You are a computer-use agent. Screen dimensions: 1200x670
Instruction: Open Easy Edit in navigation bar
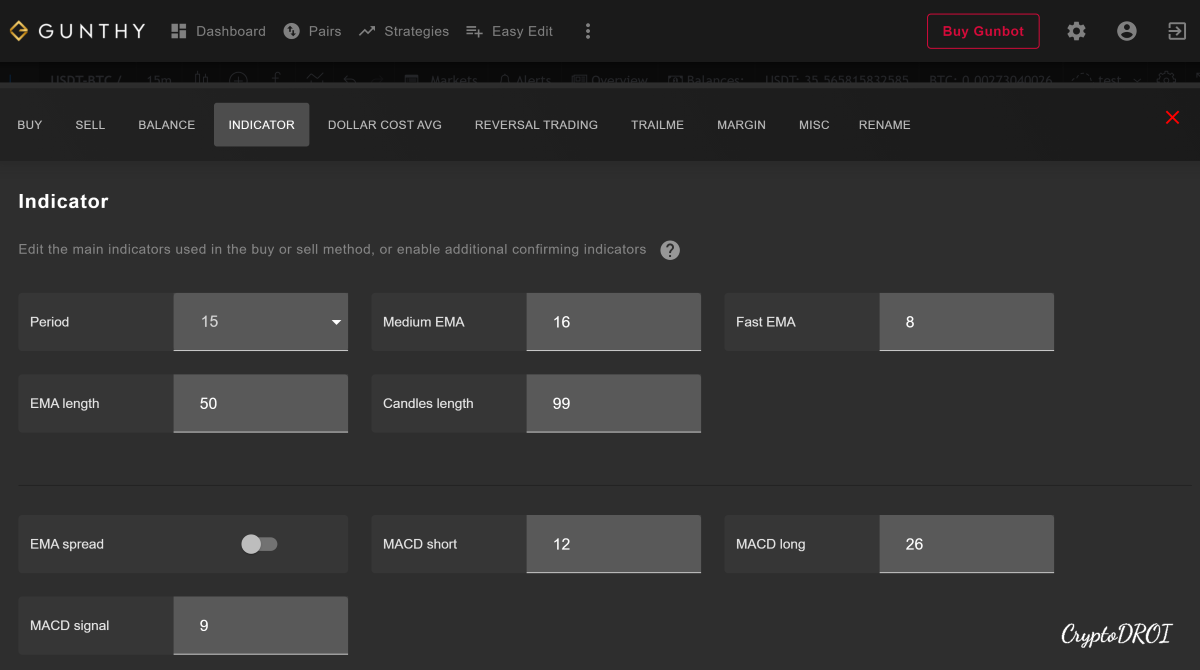[509, 31]
